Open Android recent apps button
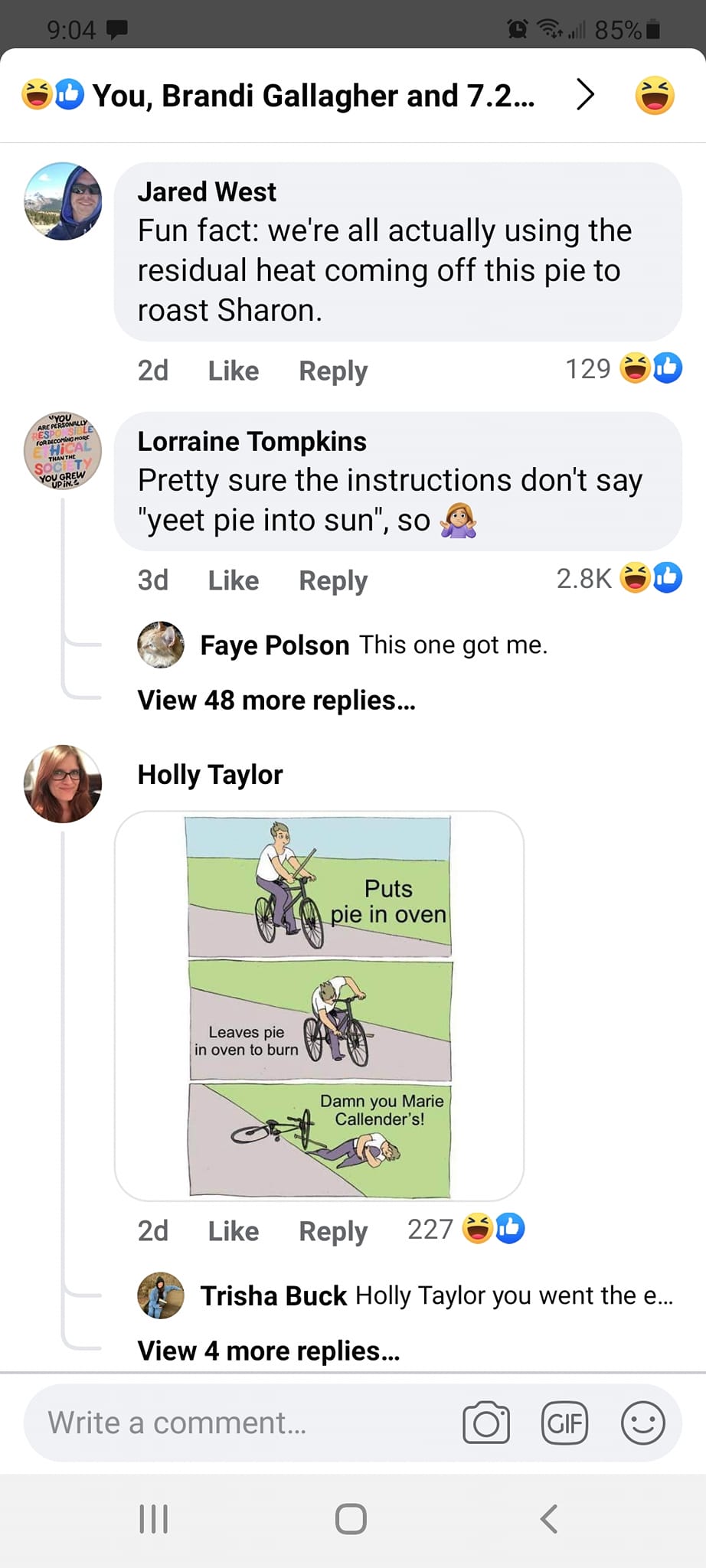The image size is (706, 1568). pyautogui.click(x=154, y=1519)
